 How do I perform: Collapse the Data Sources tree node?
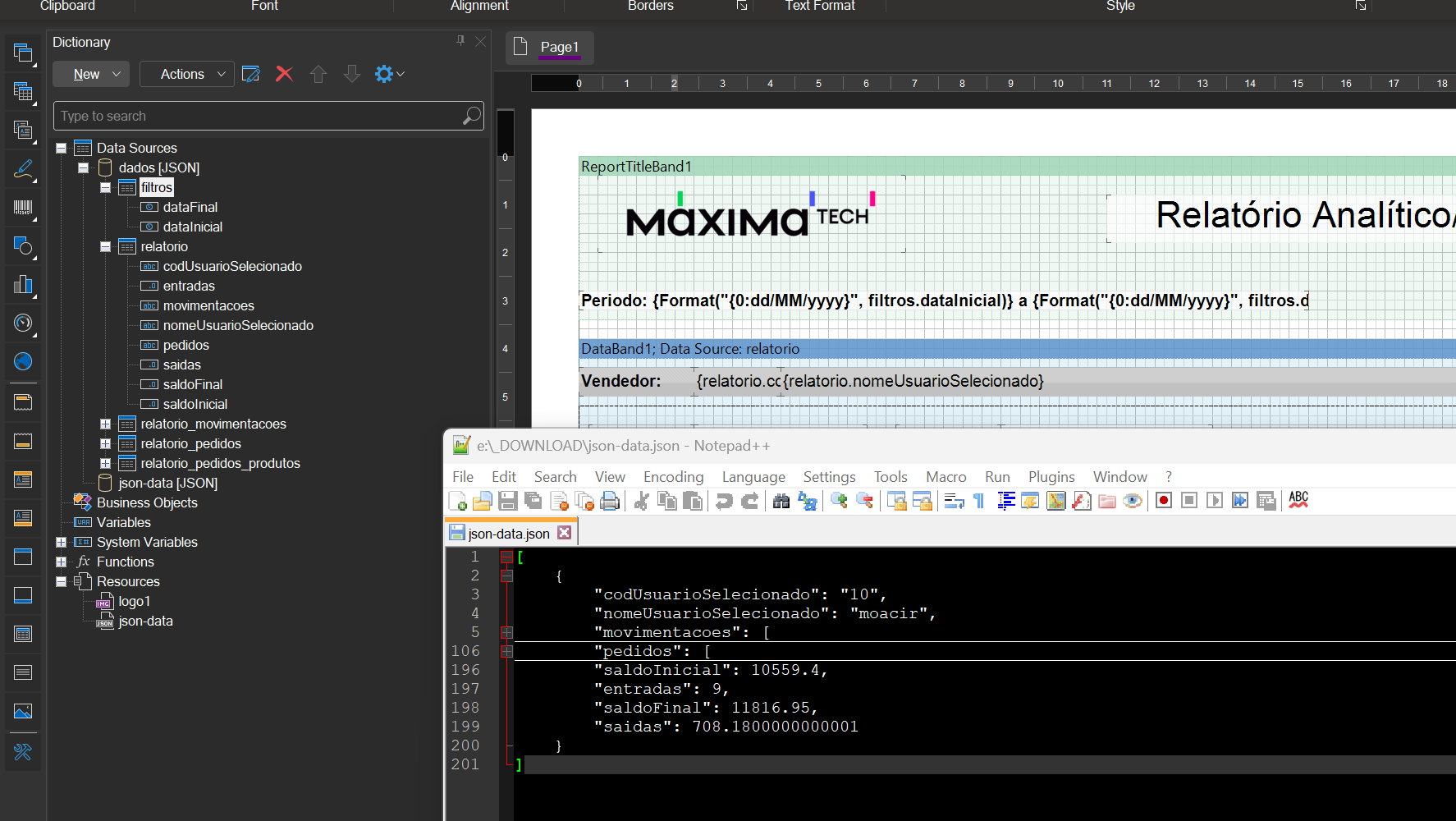coord(62,148)
